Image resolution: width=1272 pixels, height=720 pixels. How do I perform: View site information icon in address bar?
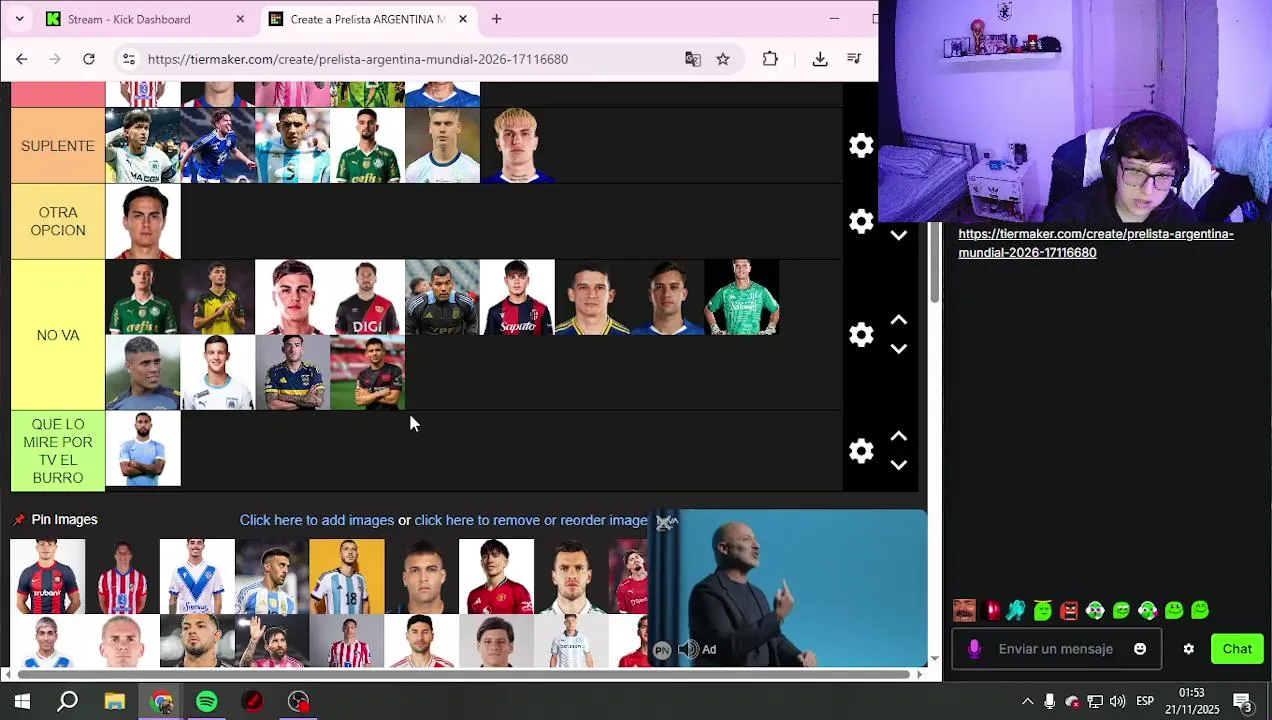pyautogui.click(x=128, y=59)
